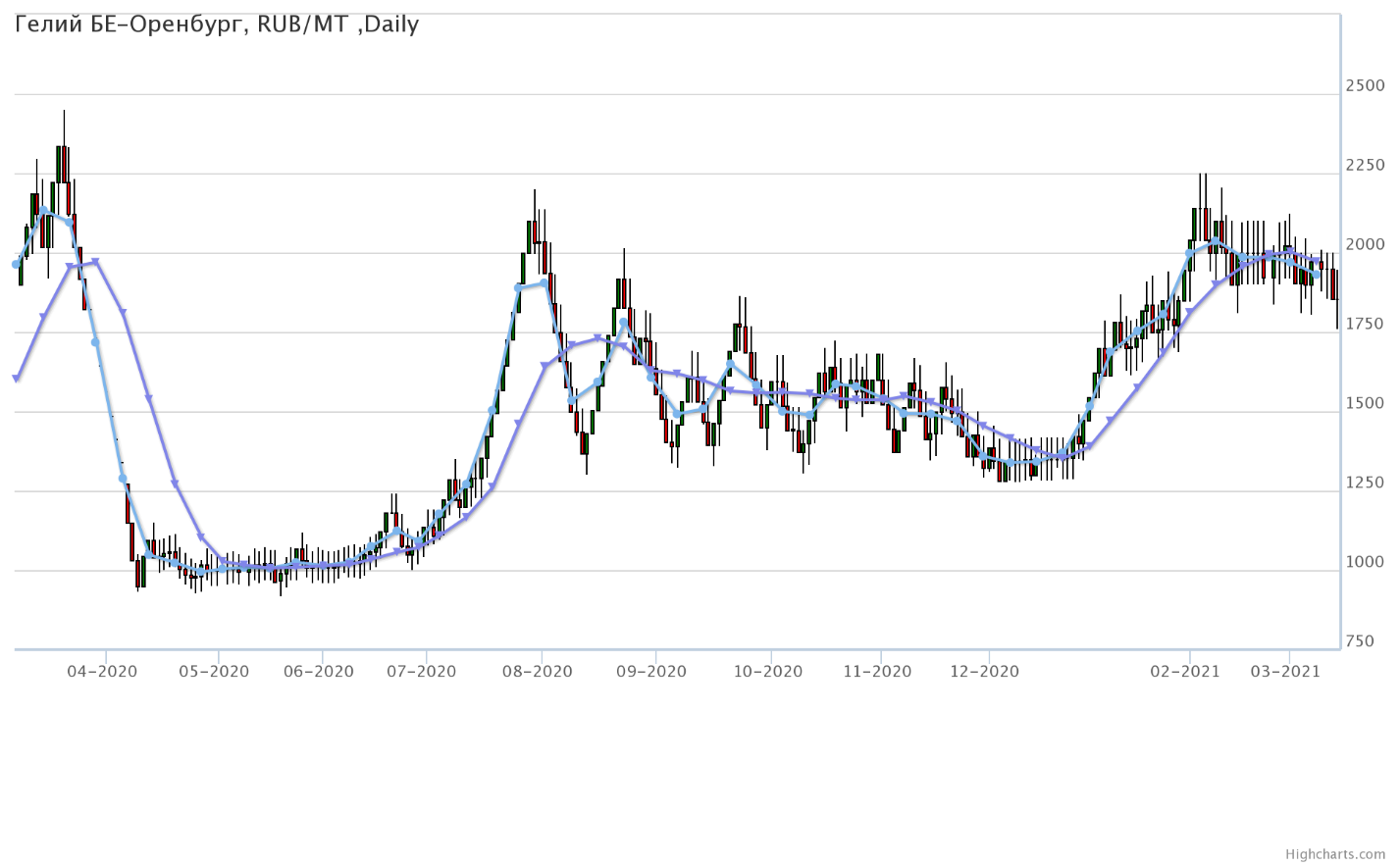Click the 10-2020 date tick label
This screenshot has width=1400, height=866.
(x=768, y=671)
